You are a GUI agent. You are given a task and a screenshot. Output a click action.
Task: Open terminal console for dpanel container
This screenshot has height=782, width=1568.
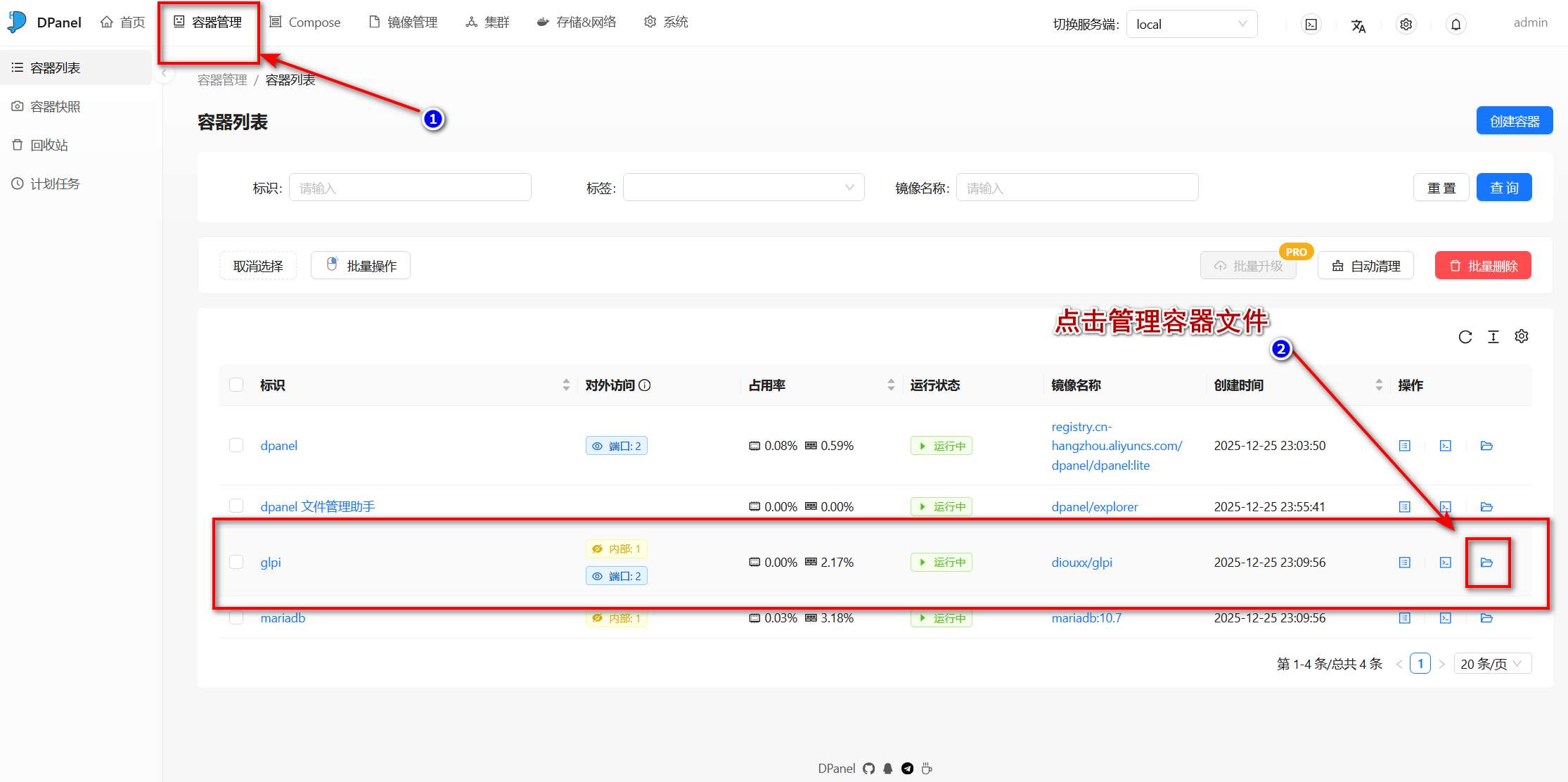(1446, 446)
